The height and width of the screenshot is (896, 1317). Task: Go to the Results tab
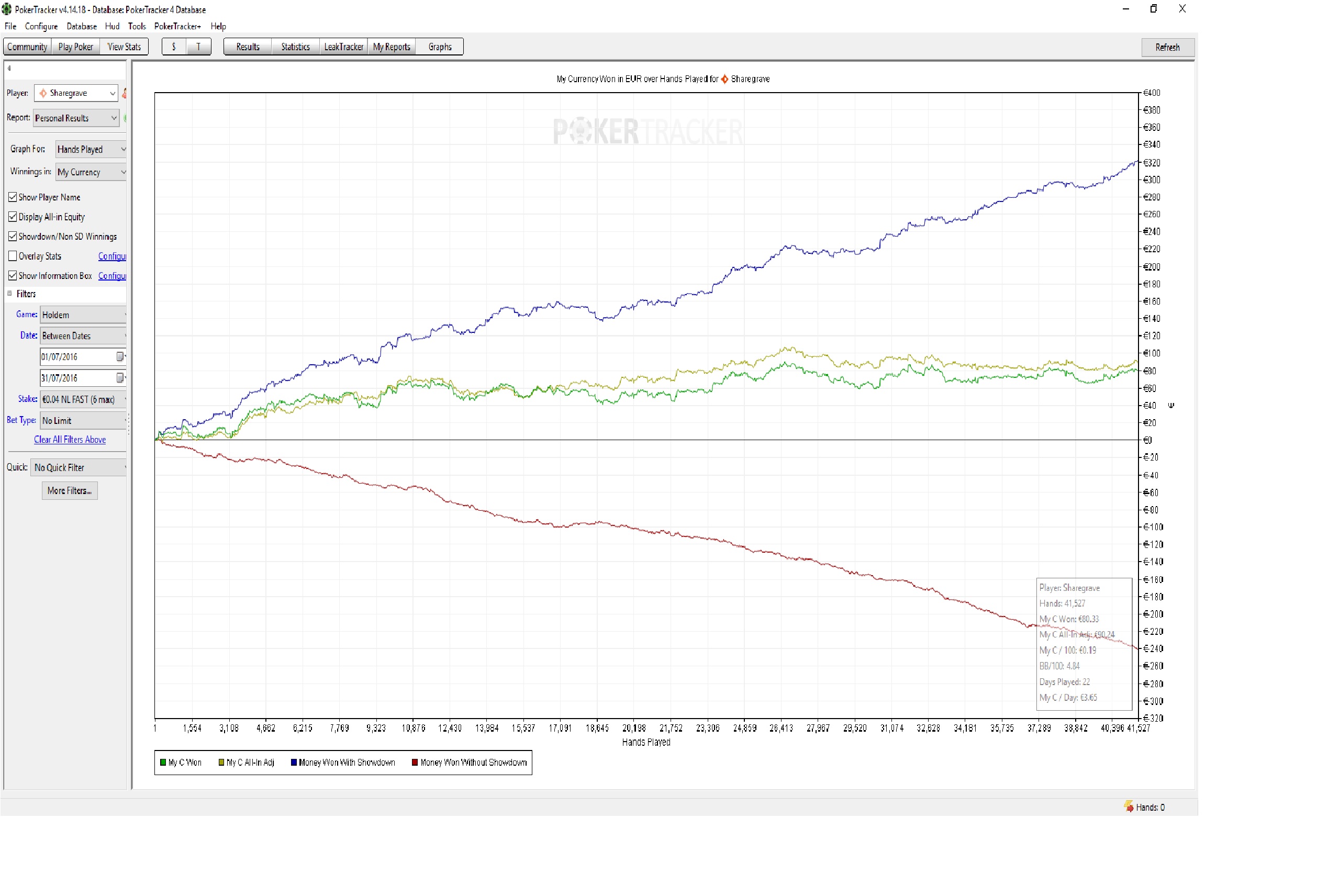coord(248,47)
